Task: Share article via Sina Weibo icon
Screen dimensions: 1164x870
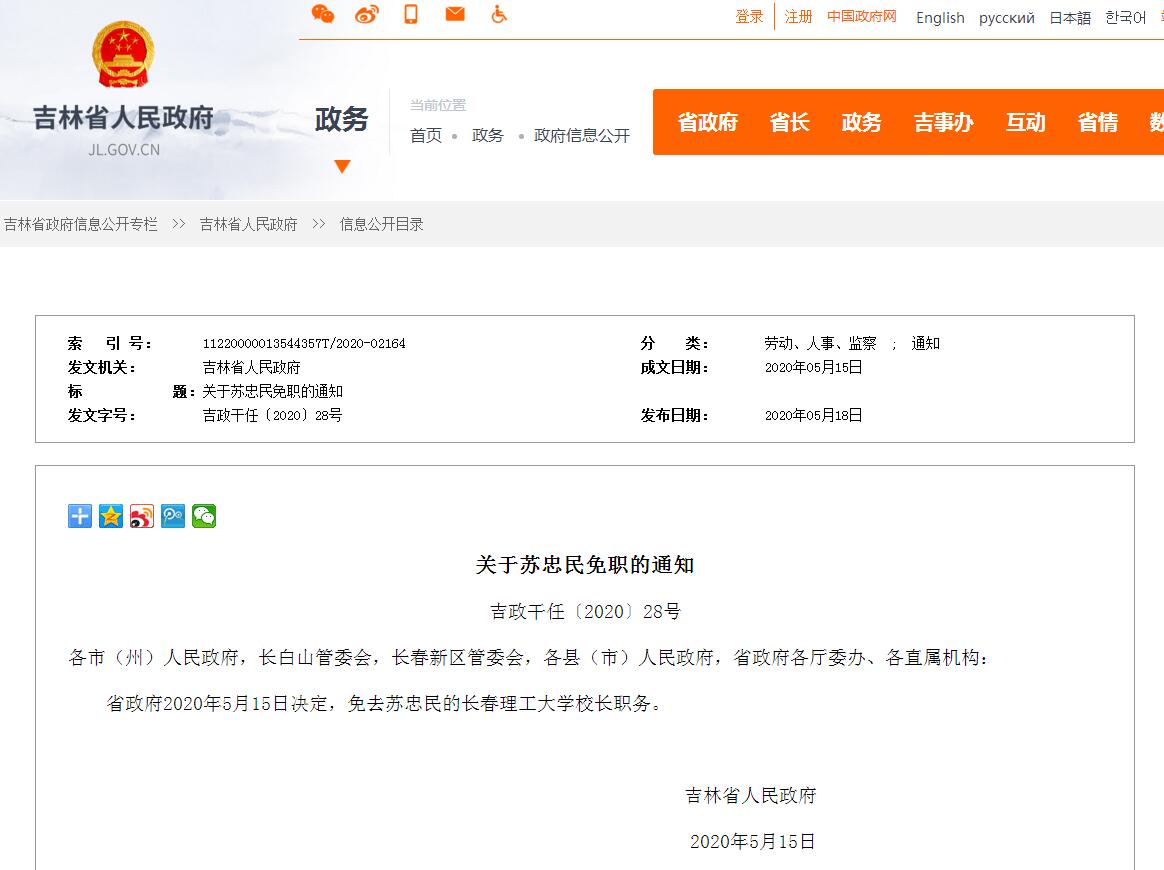Action: point(142,516)
